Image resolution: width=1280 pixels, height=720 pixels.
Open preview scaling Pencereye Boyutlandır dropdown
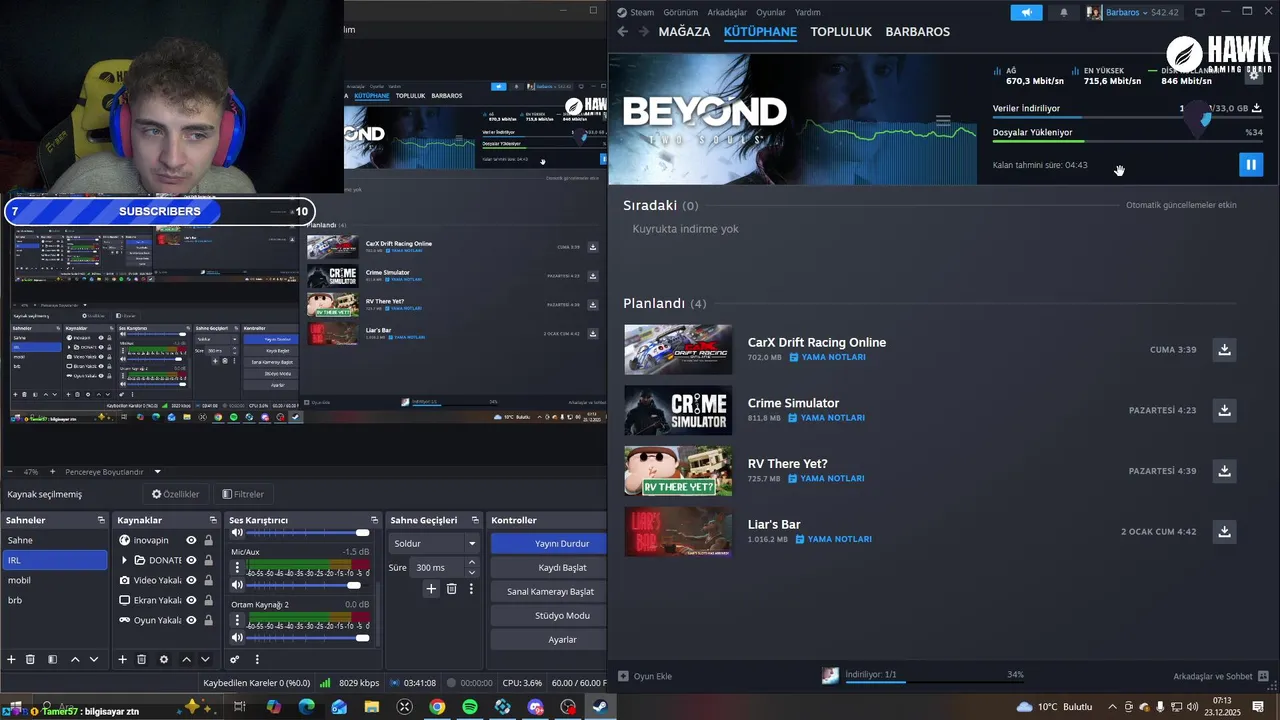(113, 472)
